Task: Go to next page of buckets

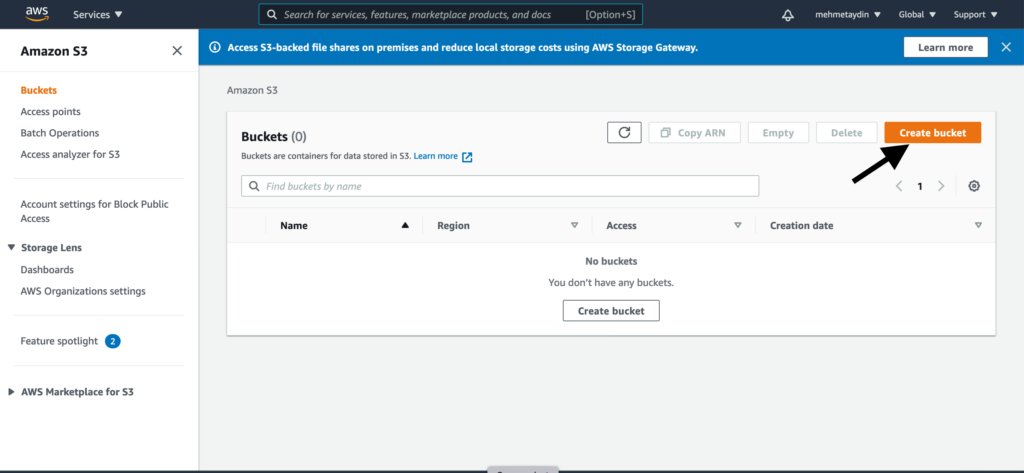Action: tap(941, 186)
